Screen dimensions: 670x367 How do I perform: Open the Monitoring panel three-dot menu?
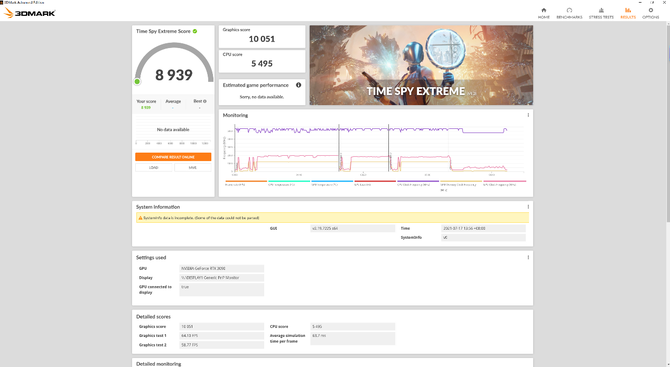pos(528,115)
